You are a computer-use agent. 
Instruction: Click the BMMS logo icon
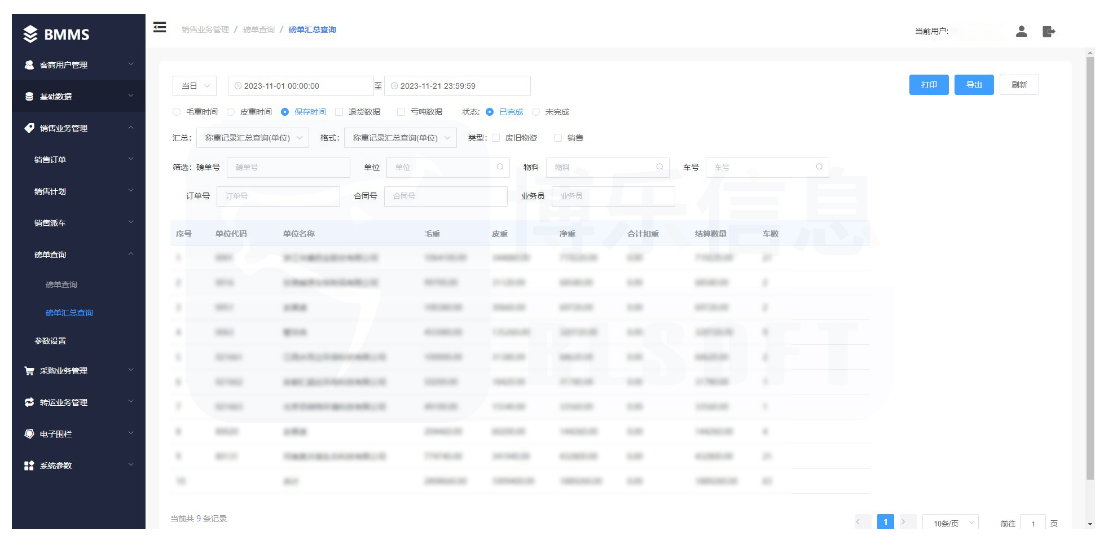(30, 34)
